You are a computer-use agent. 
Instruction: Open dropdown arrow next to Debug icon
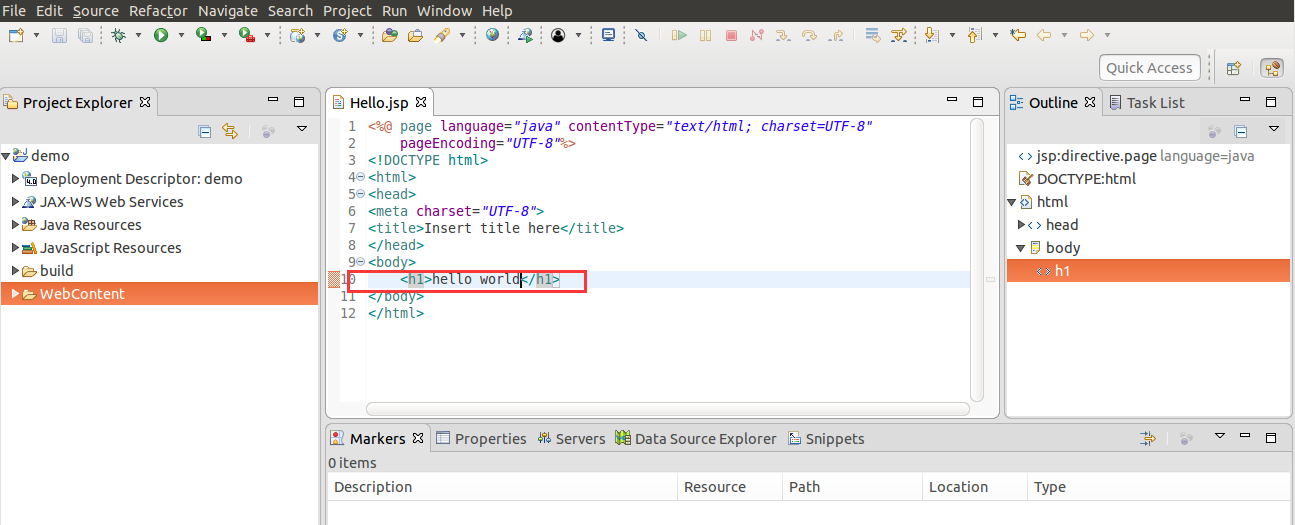pyautogui.click(x=139, y=35)
